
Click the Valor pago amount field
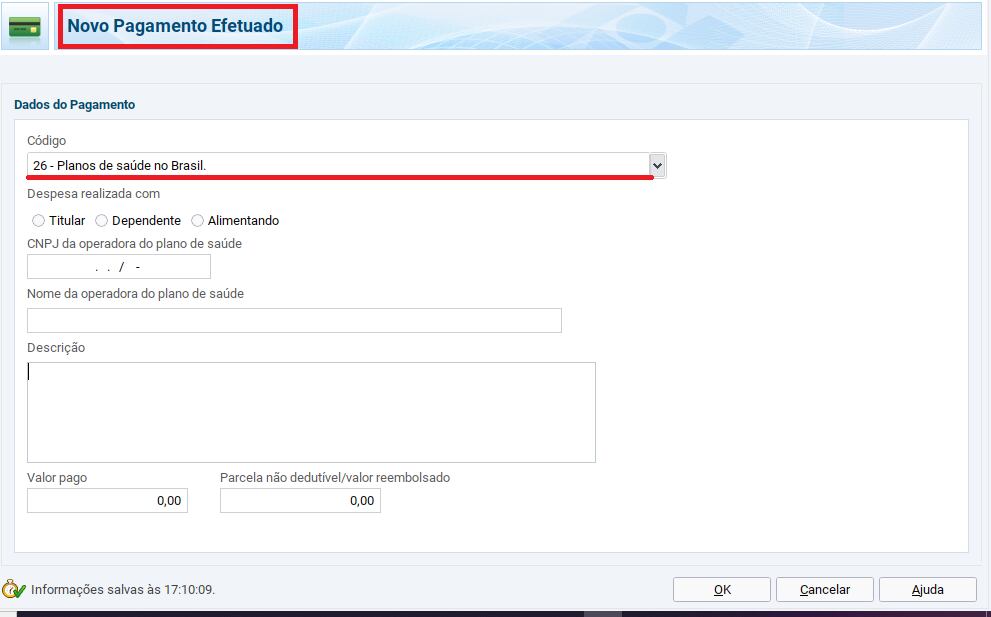[x=107, y=501]
